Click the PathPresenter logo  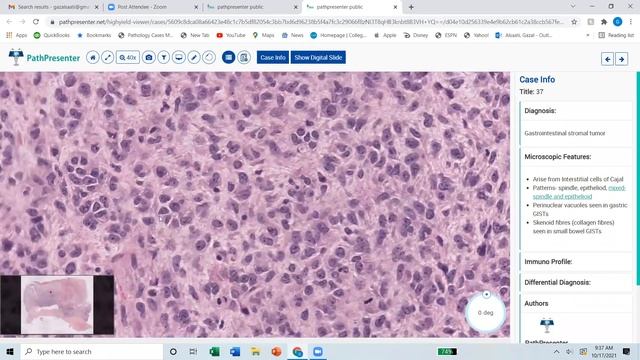point(44,58)
